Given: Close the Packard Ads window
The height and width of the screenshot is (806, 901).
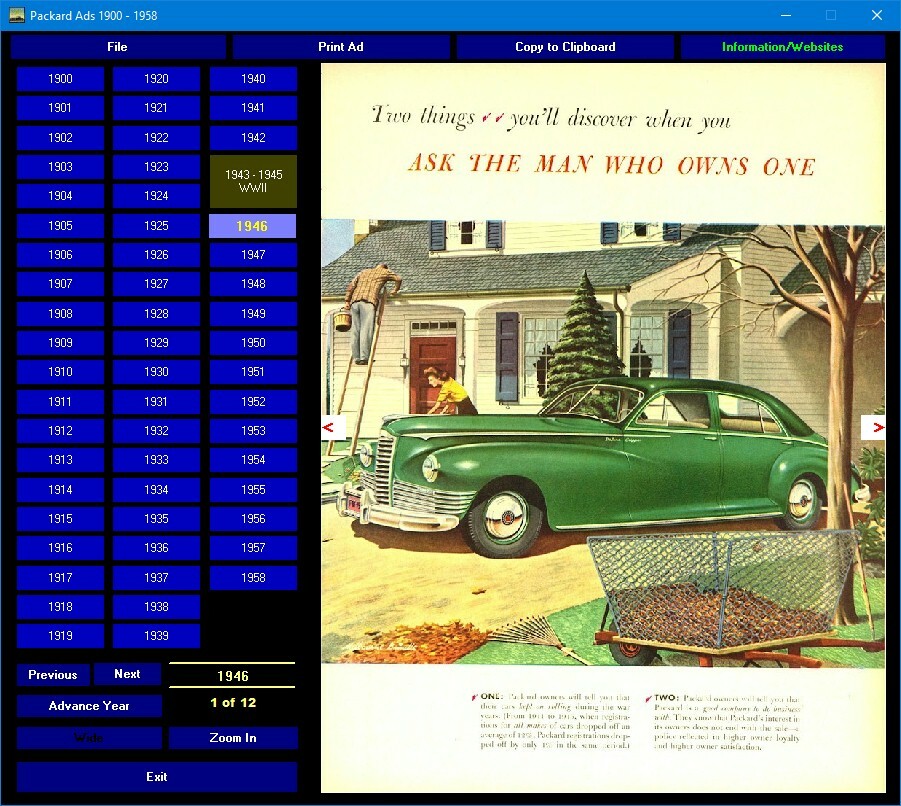Looking at the screenshot, I should tap(876, 16).
